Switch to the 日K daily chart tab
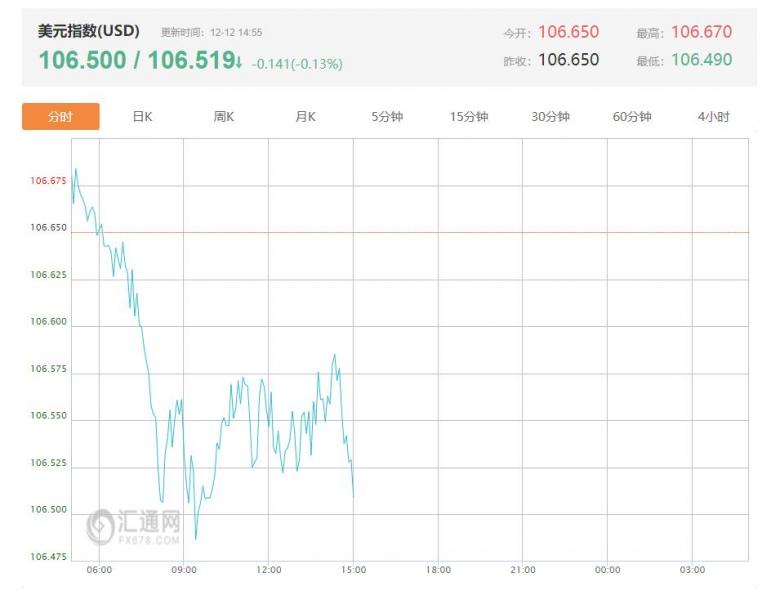 click(x=142, y=117)
